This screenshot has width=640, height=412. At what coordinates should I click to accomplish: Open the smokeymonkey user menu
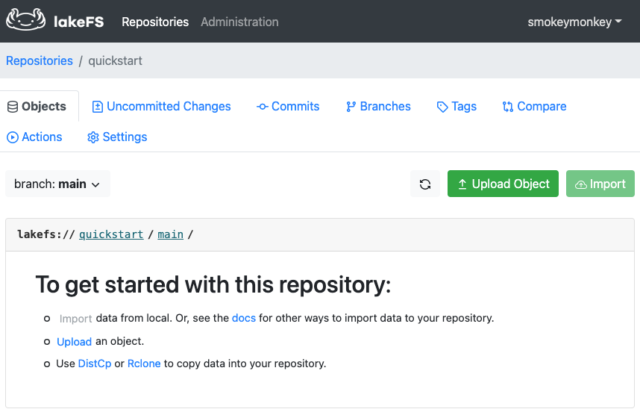pos(574,22)
